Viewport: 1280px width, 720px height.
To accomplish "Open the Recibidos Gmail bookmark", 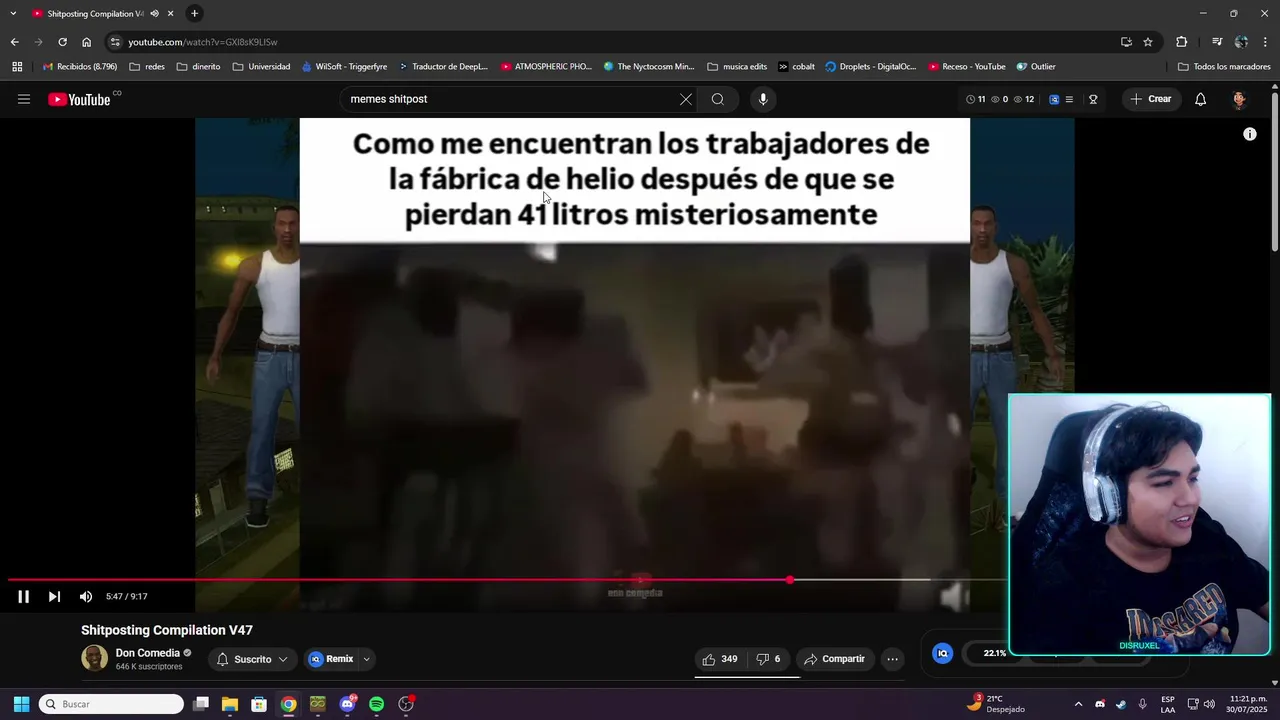I will (80, 67).
